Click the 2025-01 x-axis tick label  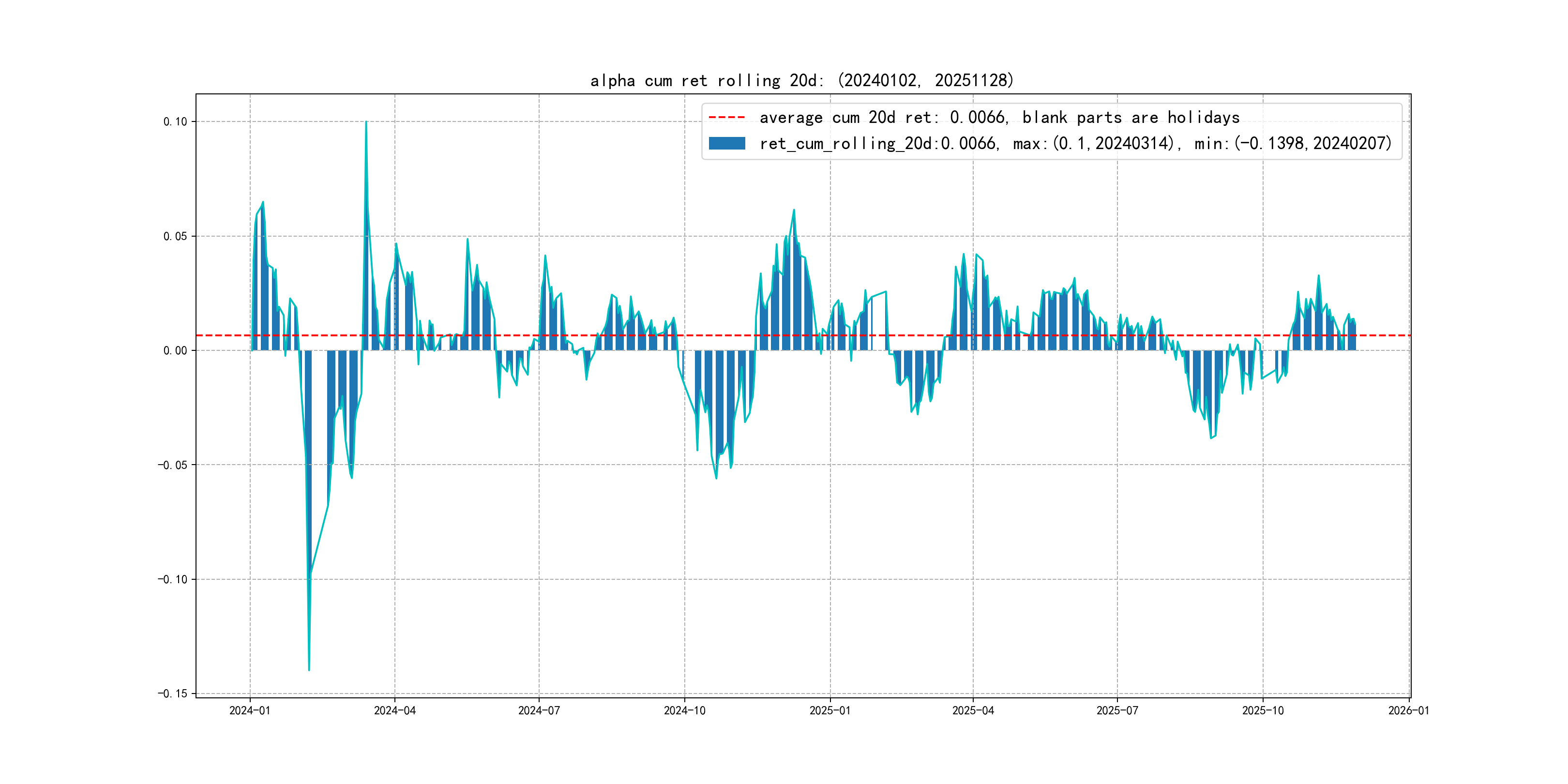(x=829, y=710)
